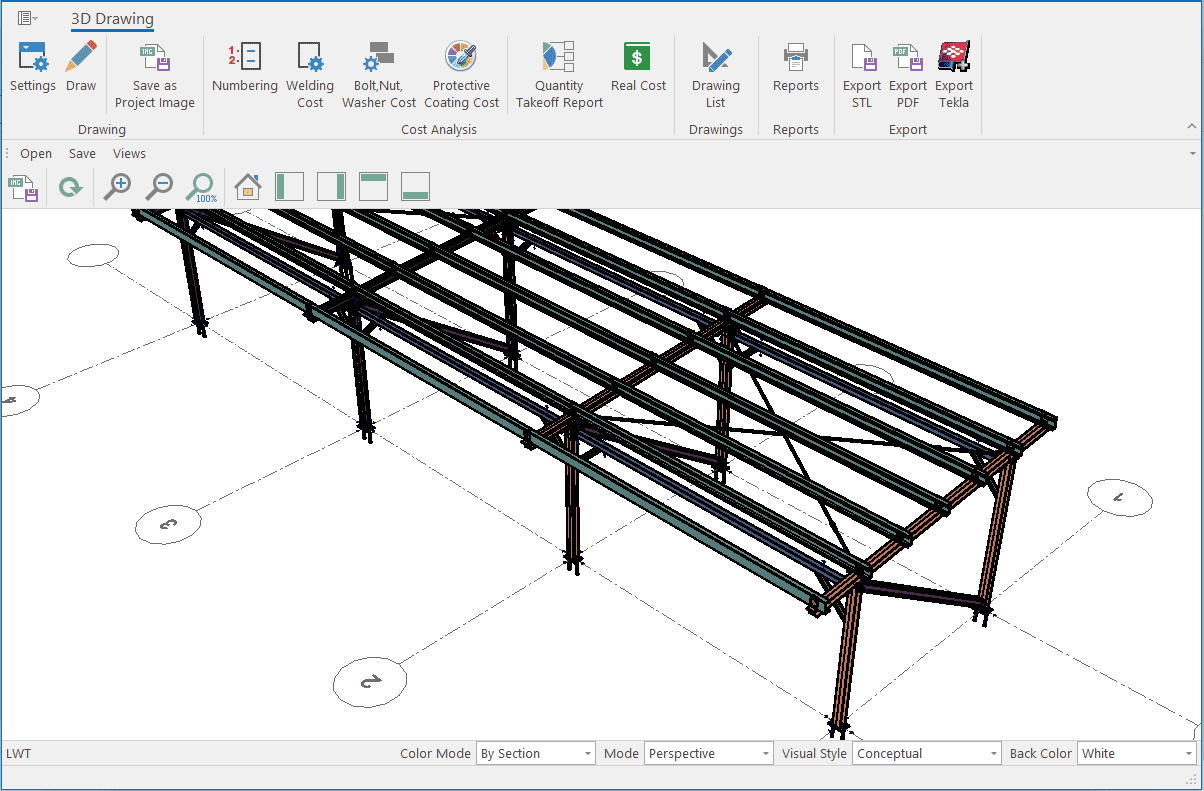Click the Save menu item
Screen dimensions: 1204x791
82,154
